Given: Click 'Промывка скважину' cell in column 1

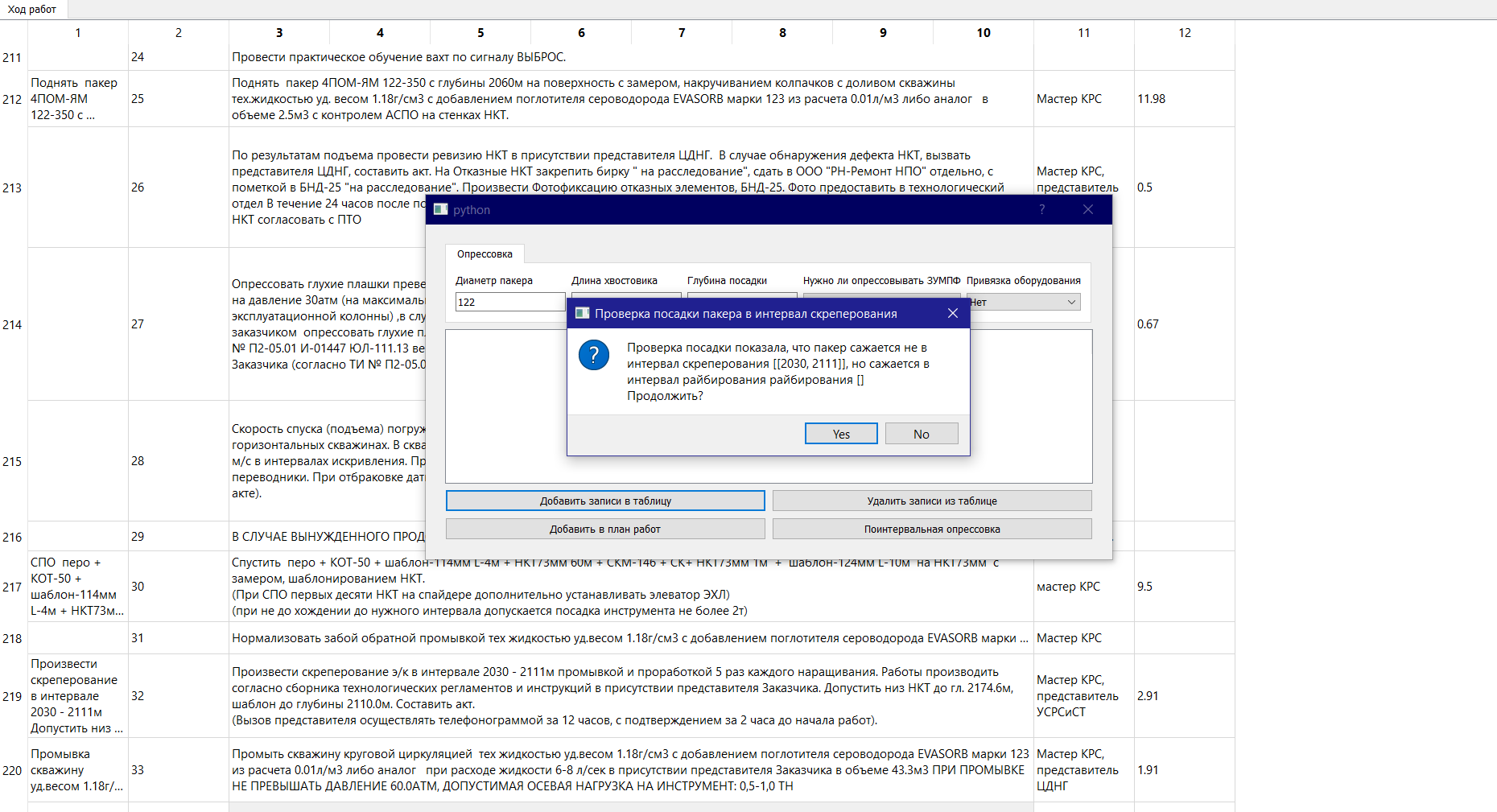Looking at the screenshot, I should pyautogui.click(x=78, y=770).
